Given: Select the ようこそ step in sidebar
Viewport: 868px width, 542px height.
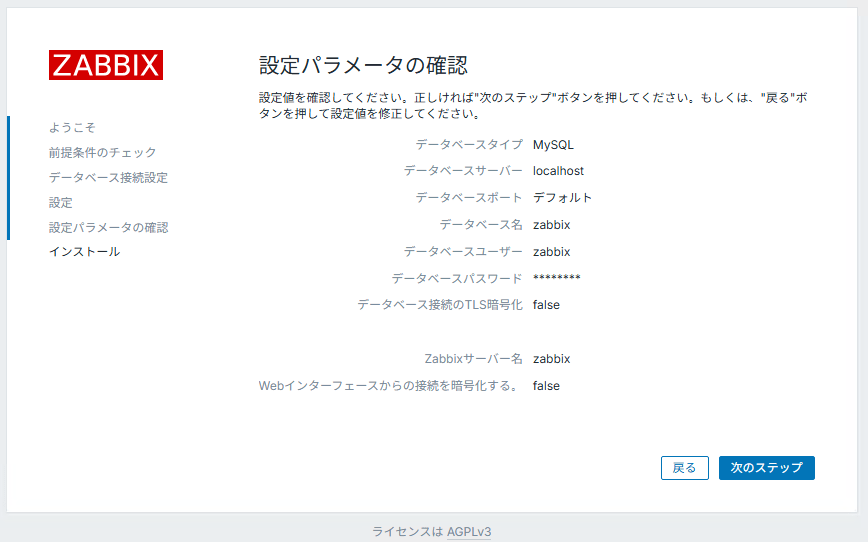Looking at the screenshot, I should point(72,128).
